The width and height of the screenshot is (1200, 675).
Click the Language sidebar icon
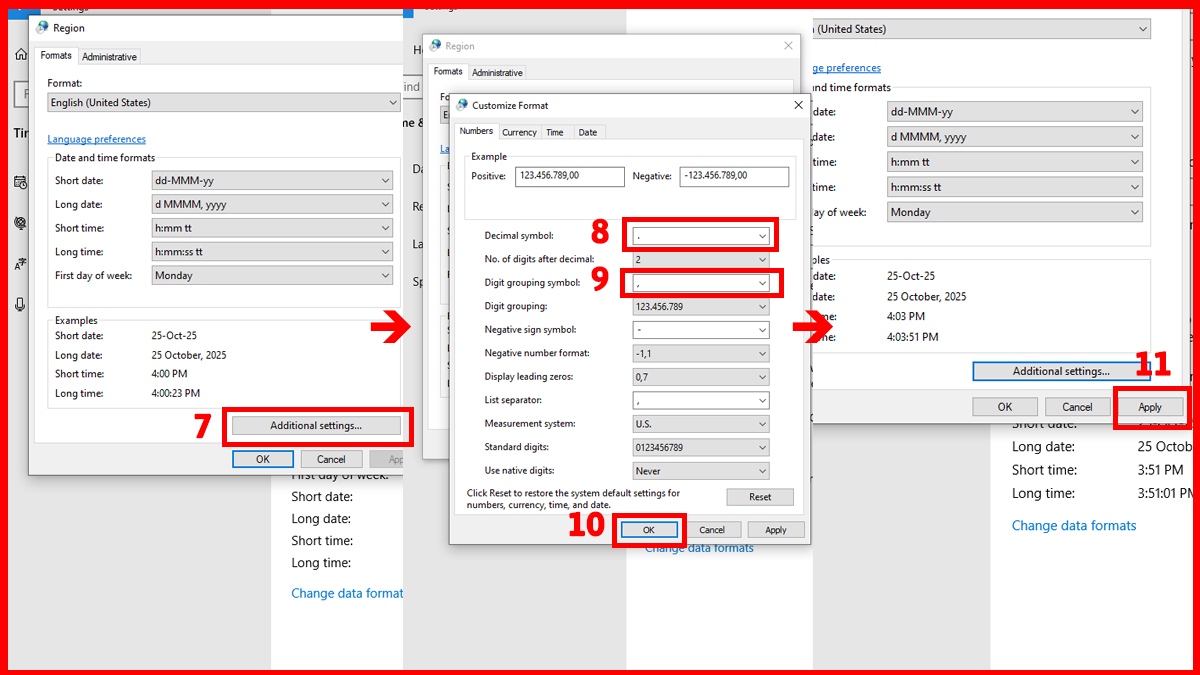tap(20, 262)
